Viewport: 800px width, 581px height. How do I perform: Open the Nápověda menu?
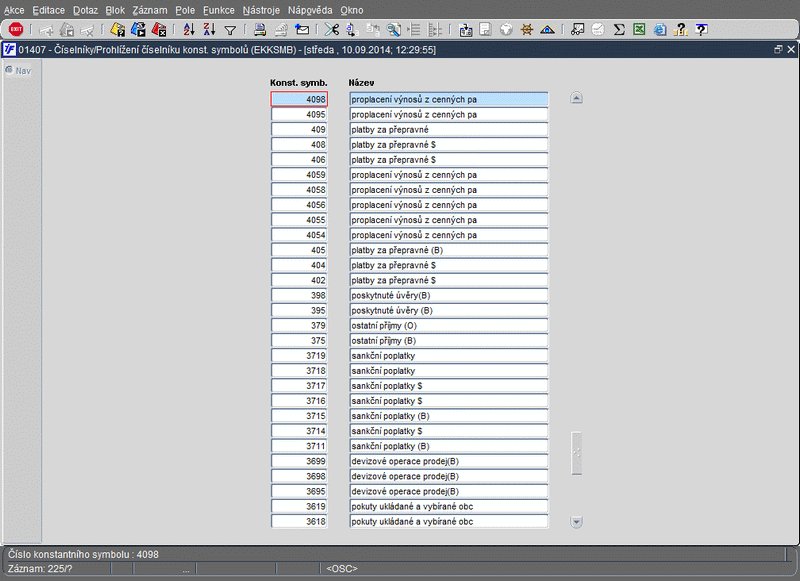[x=310, y=10]
